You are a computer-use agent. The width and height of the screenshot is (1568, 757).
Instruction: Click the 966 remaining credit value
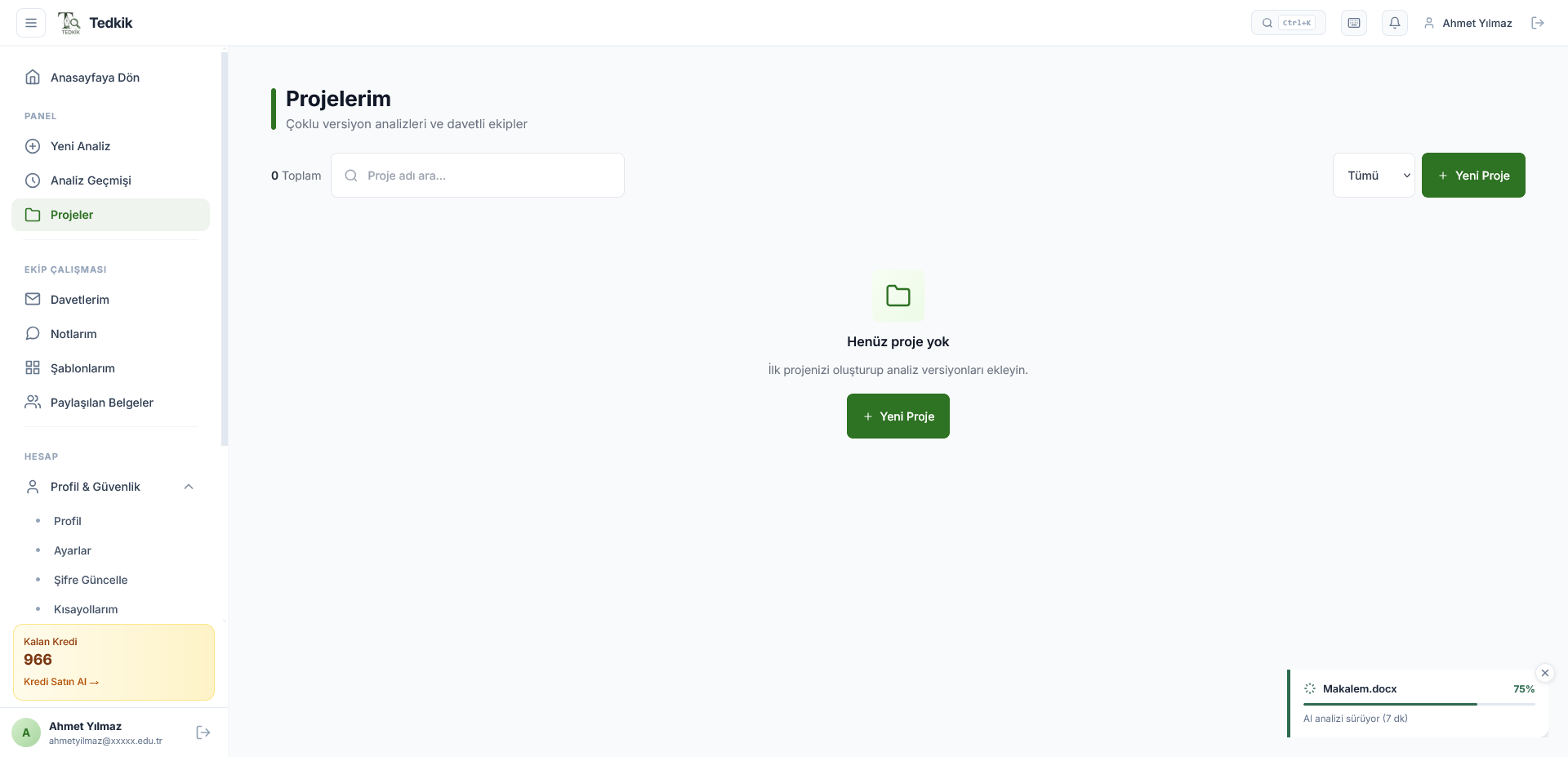click(38, 660)
